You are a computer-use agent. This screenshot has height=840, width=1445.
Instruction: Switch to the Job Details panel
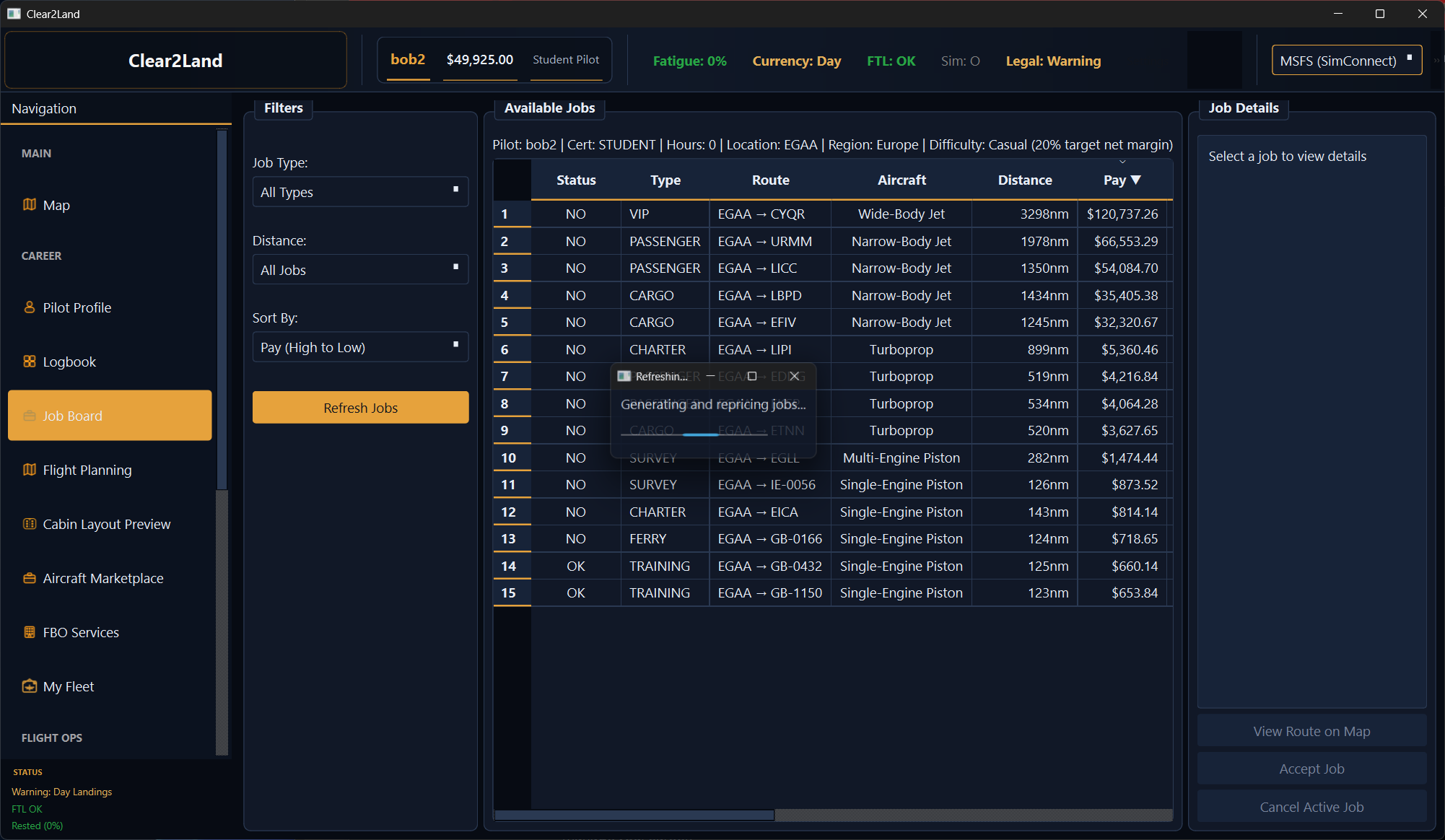coord(1243,108)
